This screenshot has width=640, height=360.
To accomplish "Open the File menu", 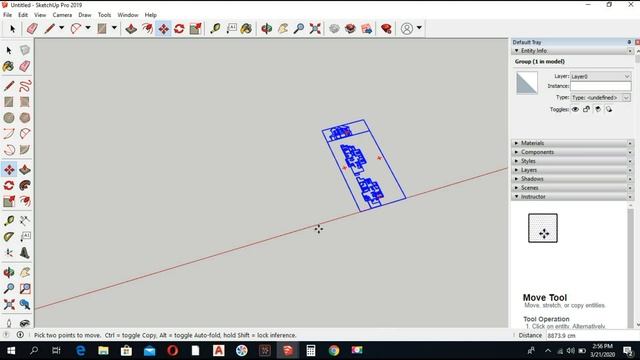I will click(x=7, y=15).
